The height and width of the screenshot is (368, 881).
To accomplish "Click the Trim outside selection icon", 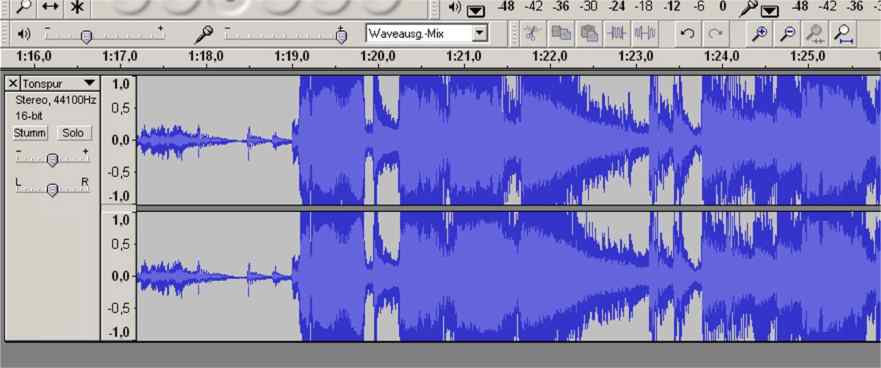I will click(x=617, y=34).
